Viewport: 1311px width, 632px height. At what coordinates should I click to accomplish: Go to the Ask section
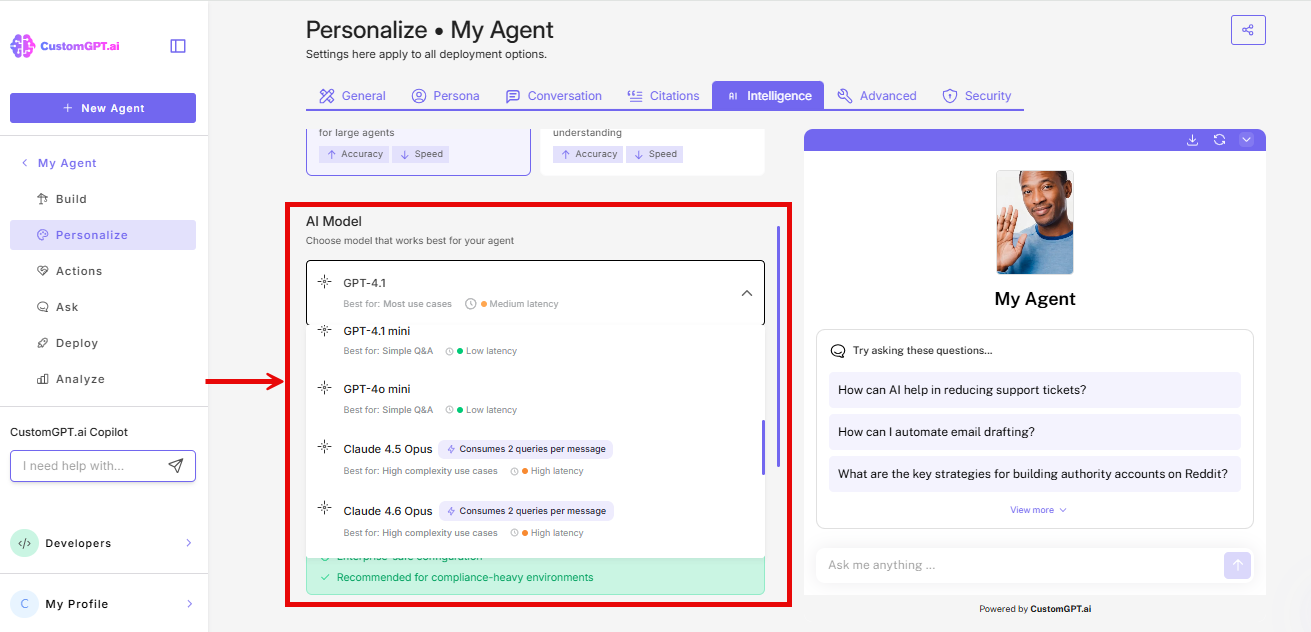click(66, 306)
